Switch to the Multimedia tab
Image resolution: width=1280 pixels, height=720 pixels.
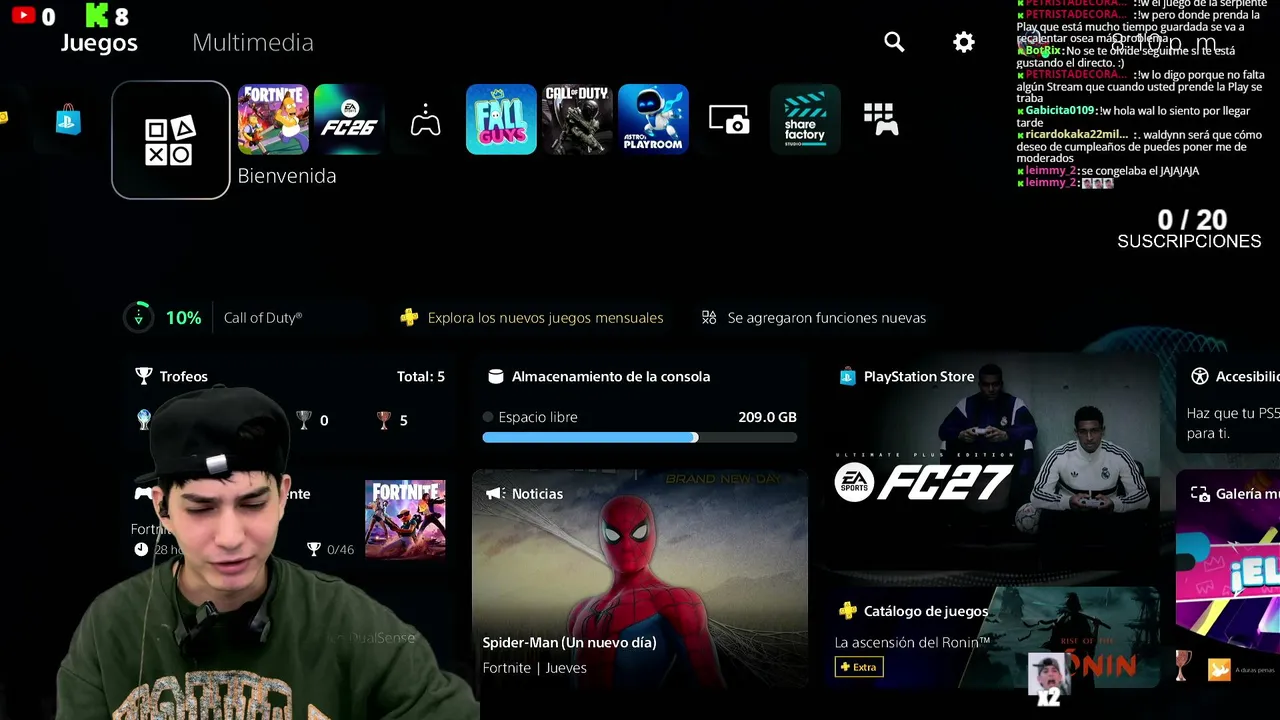tap(253, 42)
